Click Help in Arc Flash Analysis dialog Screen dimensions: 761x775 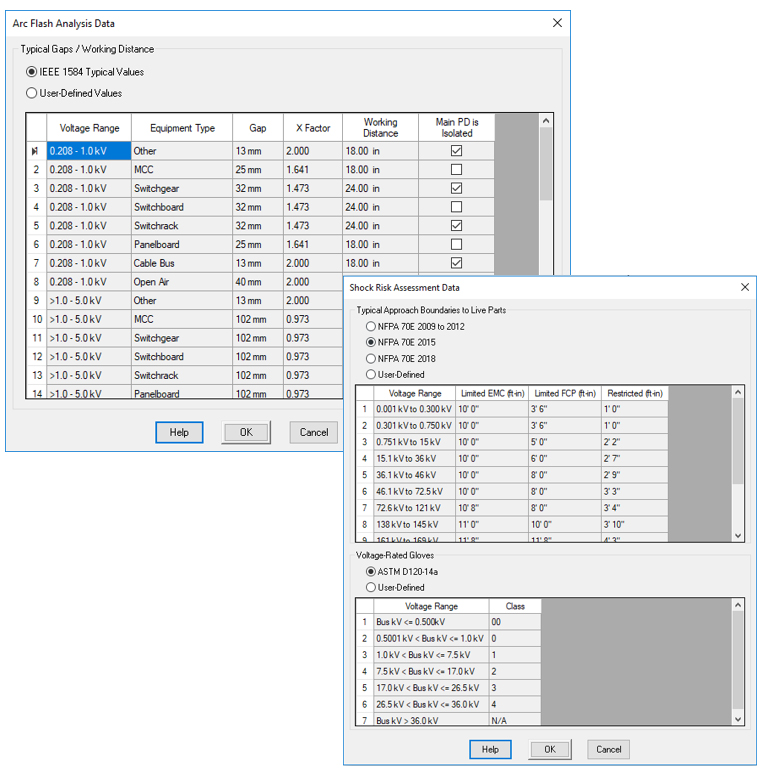(179, 432)
